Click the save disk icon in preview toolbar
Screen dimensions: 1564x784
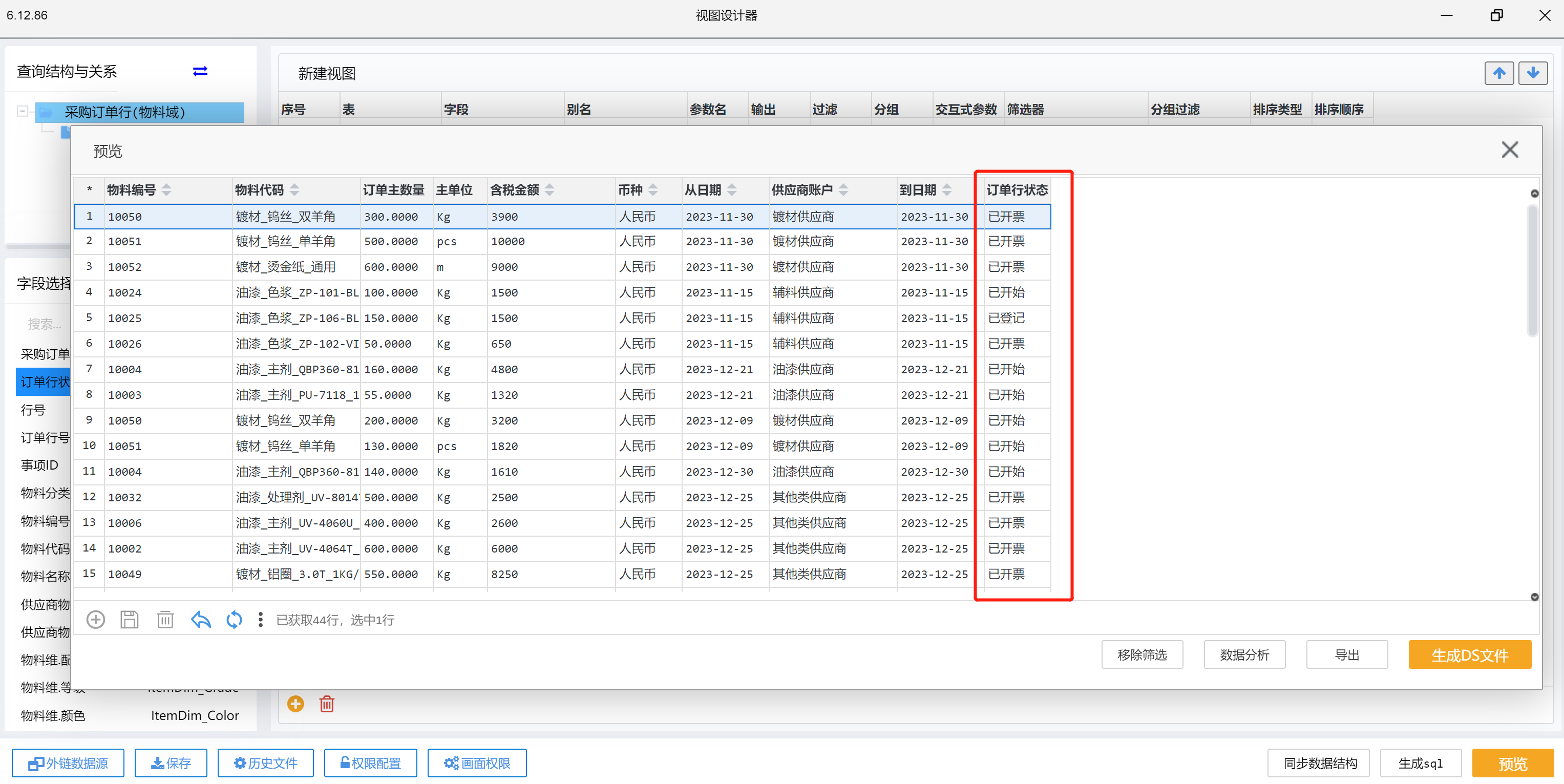click(130, 620)
